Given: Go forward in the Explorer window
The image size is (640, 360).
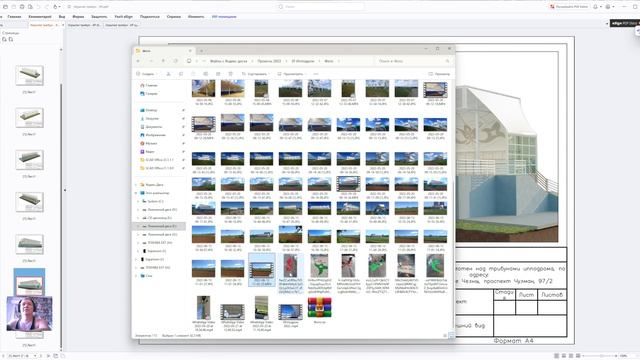Looking at the screenshot, I should (x=151, y=61).
